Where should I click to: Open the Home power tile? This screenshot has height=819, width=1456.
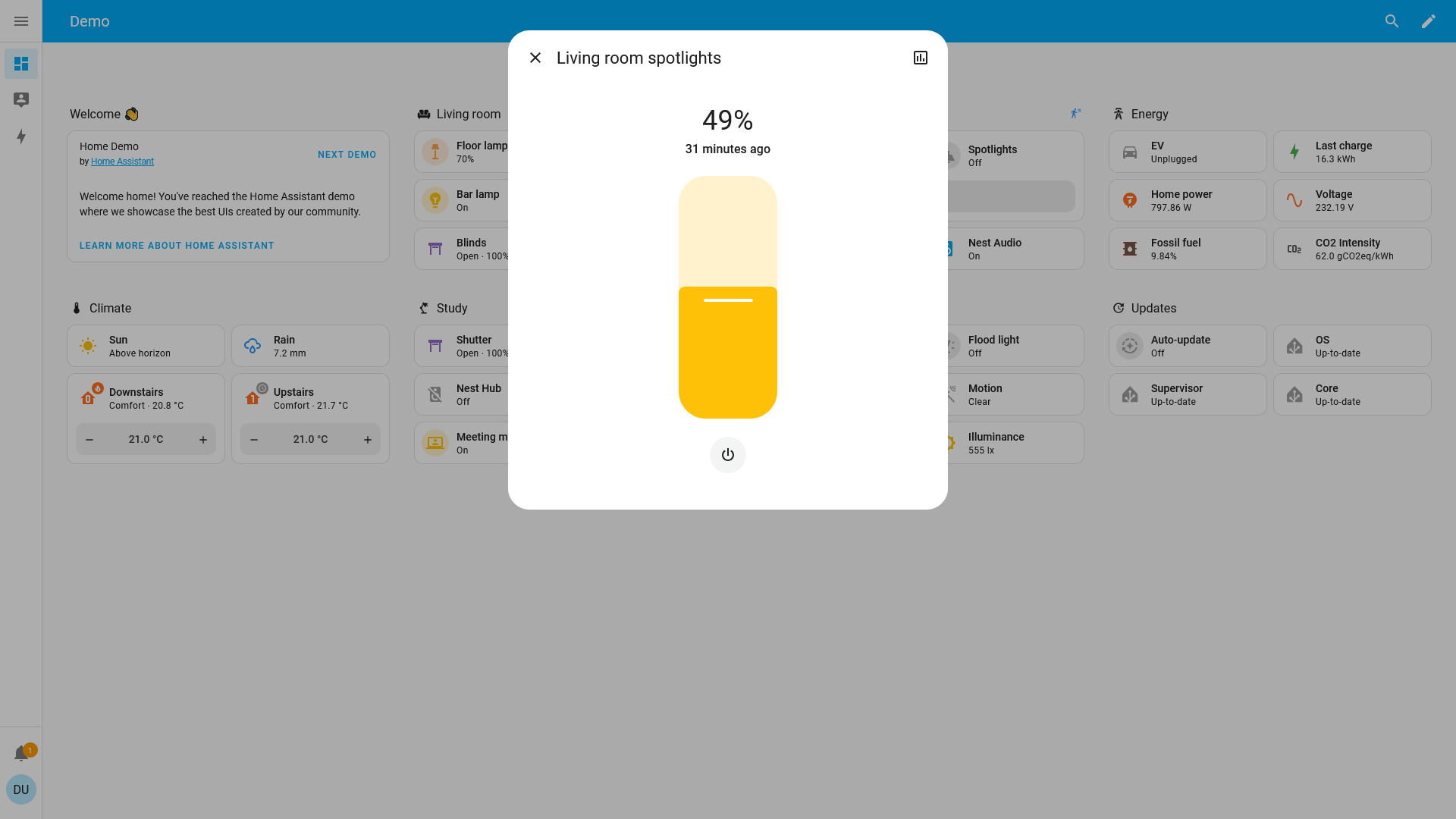click(1187, 200)
